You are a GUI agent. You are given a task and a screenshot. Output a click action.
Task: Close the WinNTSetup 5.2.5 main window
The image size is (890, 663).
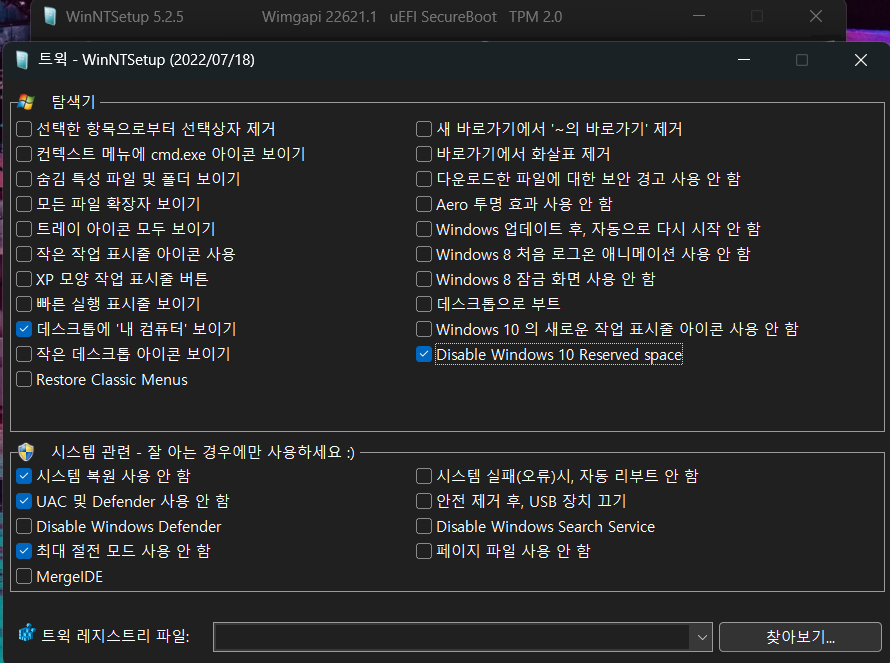pyautogui.click(x=816, y=16)
